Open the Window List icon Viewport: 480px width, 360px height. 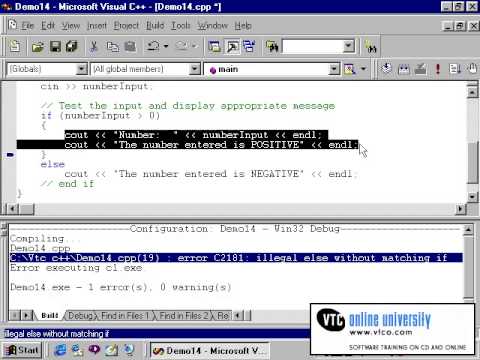pos(249,46)
